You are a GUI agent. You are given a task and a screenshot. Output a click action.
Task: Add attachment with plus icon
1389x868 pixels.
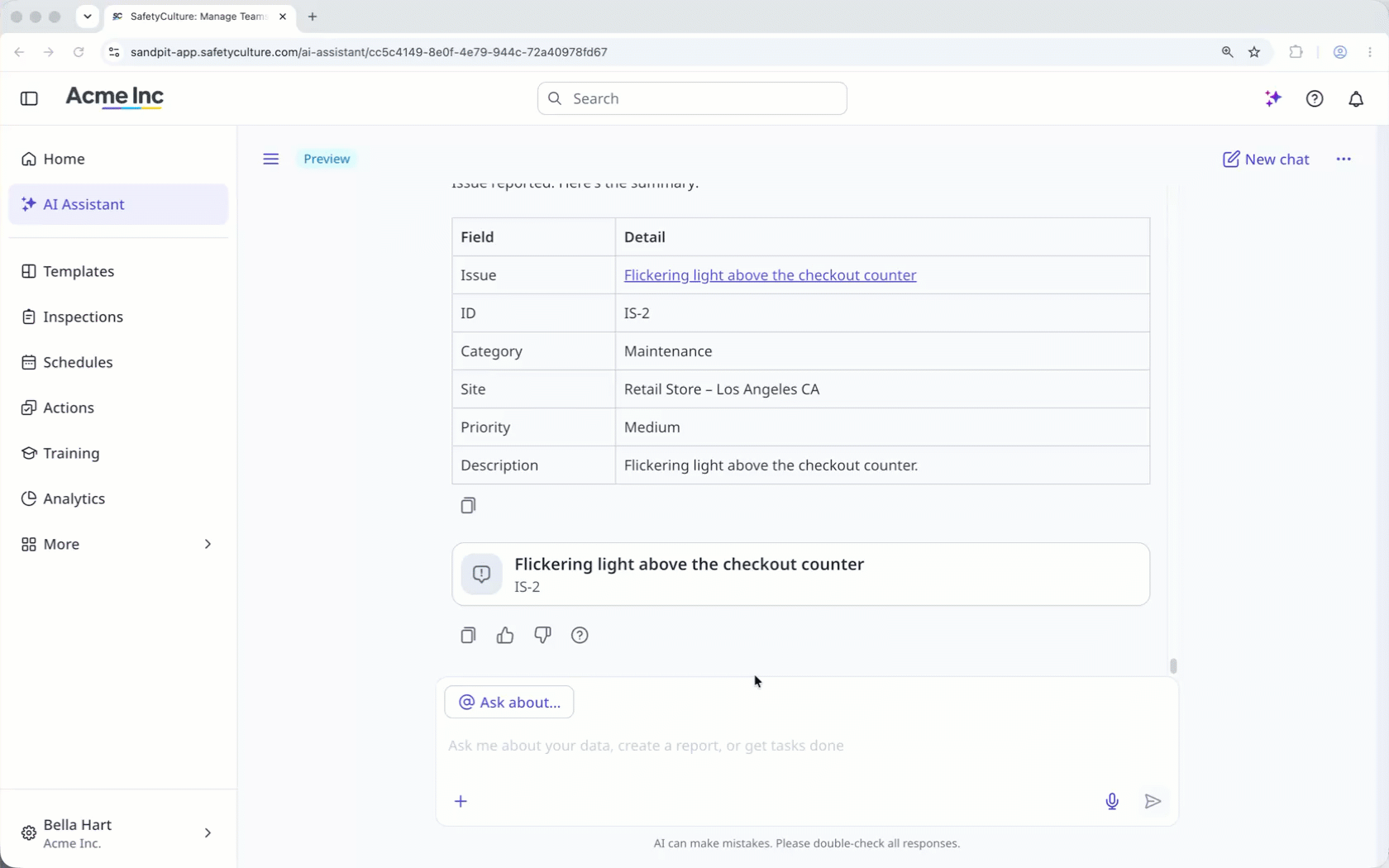coord(461,801)
